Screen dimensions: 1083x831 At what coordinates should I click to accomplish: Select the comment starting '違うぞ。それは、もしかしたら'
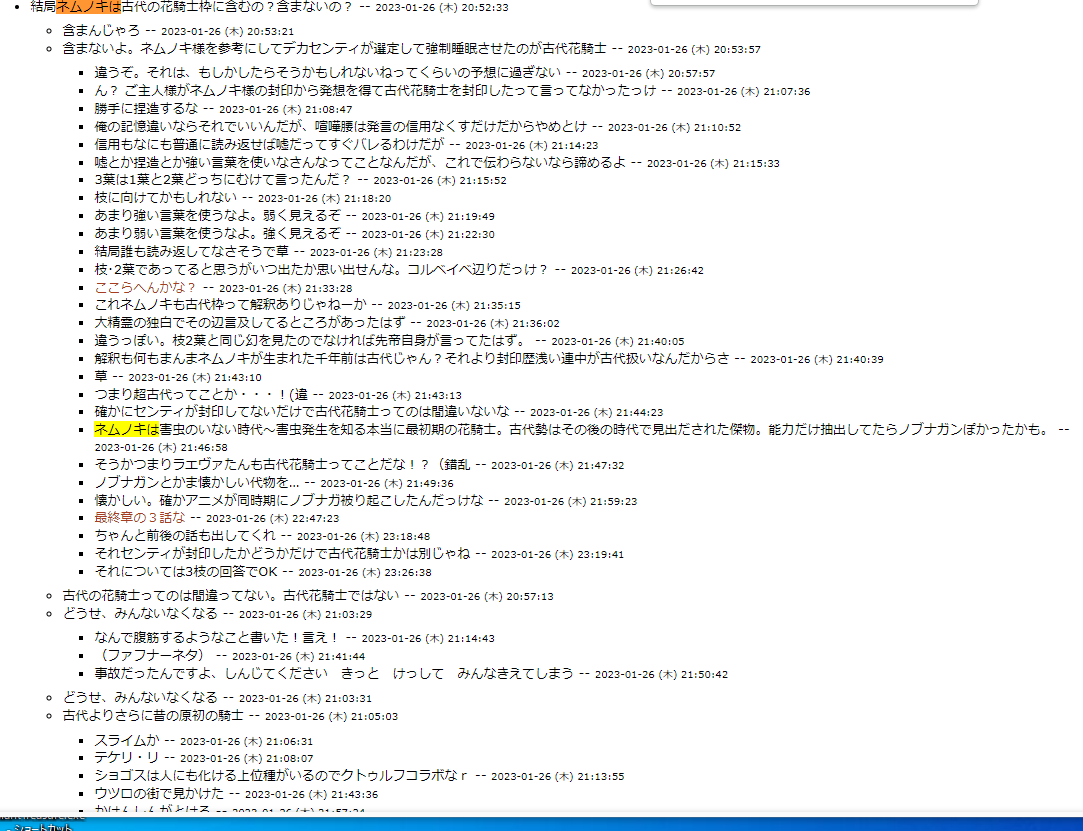[x=327, y=72]
